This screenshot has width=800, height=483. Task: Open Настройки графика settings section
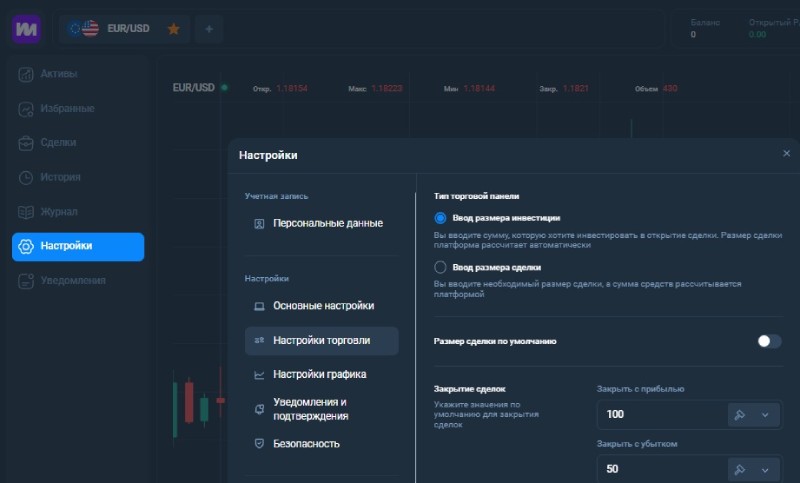[319, 374]
